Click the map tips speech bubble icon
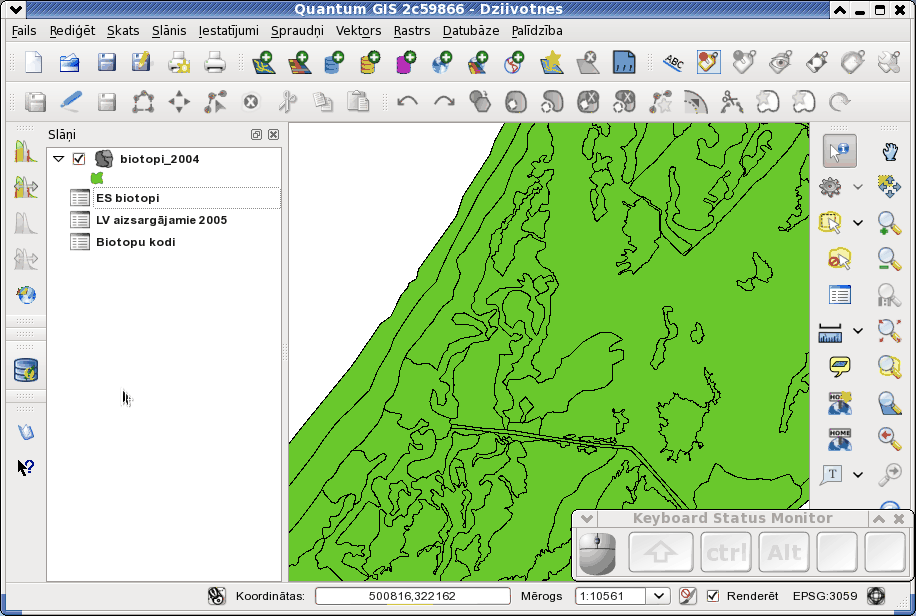 coord(839,366)
